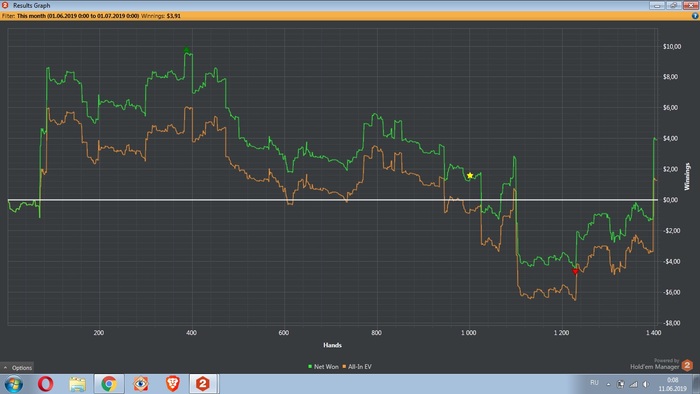Image resolution: width=700 pixels, height=394 pixels.
Task: Click the red low-point marker on graph
Action: point(575,271)
